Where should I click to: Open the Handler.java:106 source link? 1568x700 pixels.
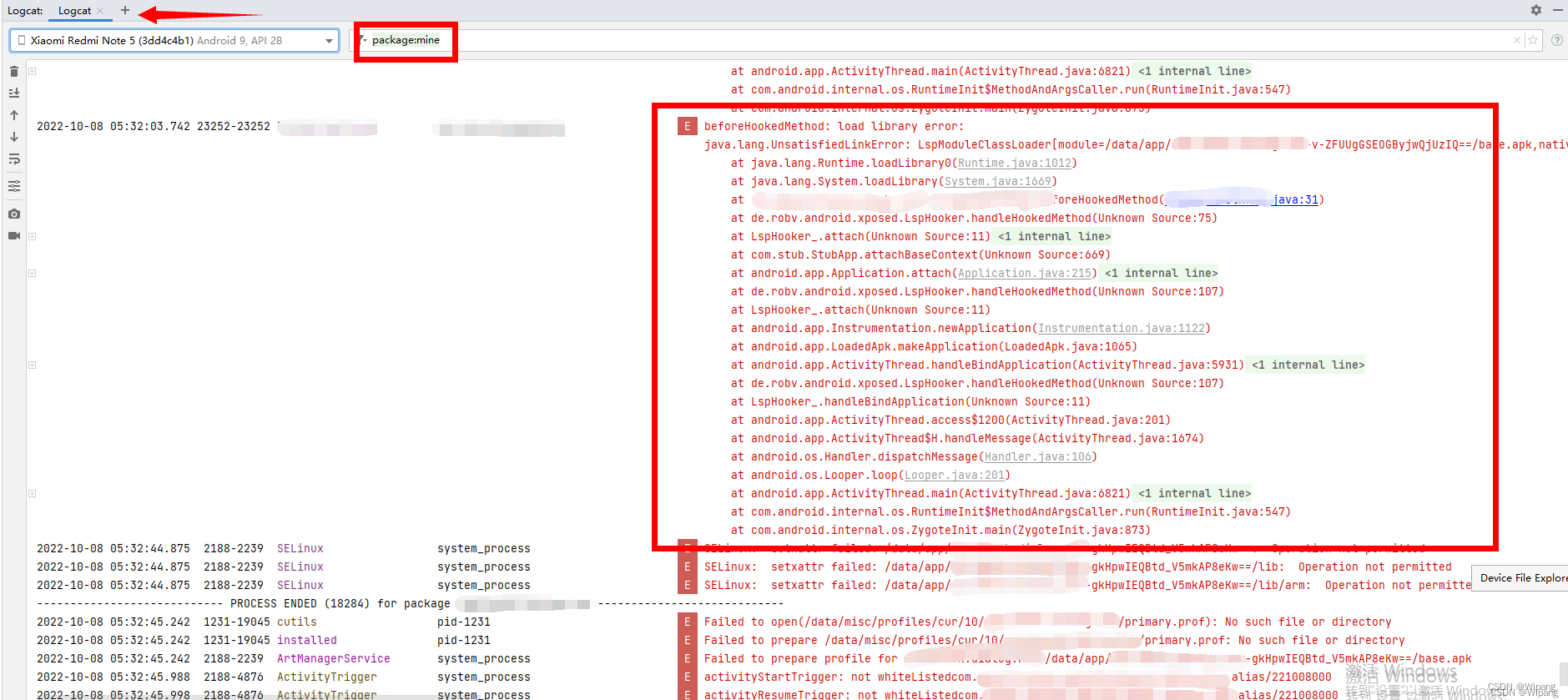(1037, 456)
